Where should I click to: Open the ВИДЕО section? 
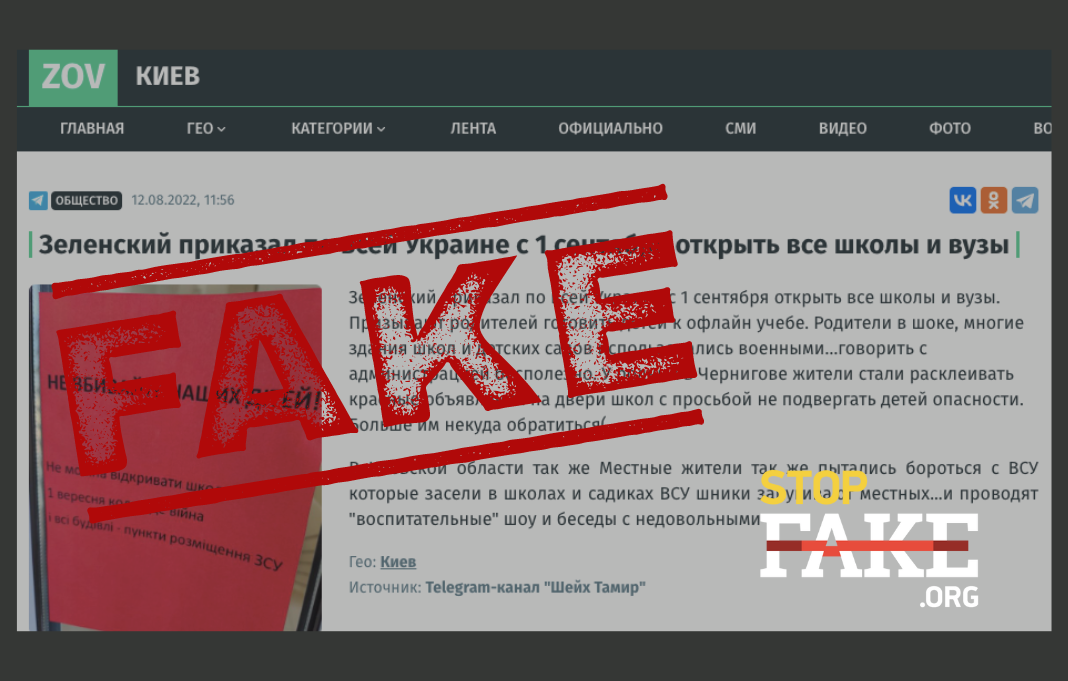click(x=843, y=129)
